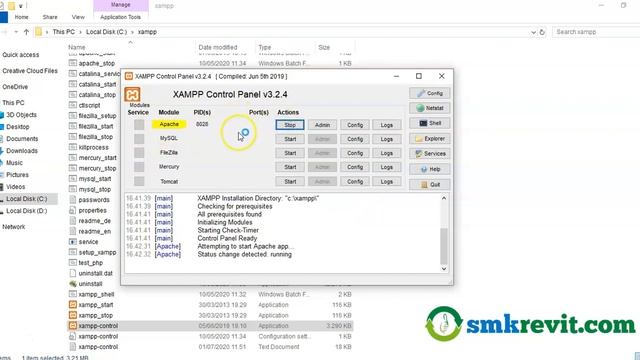This screenshot has width=640, height=360.
Task: Select the Manage contextual tab
Action: [x=121, y=5]
